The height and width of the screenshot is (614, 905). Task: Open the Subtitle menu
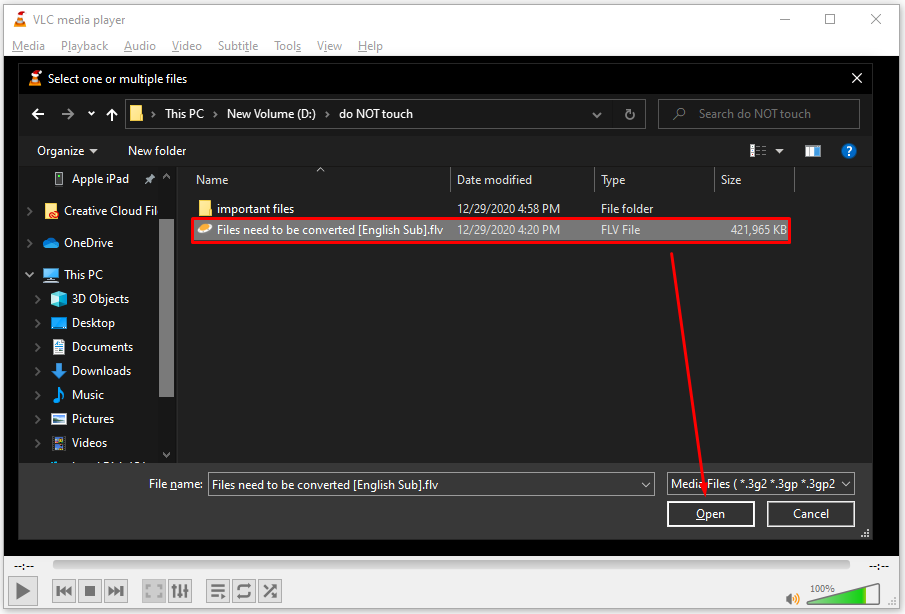(238, 46)
